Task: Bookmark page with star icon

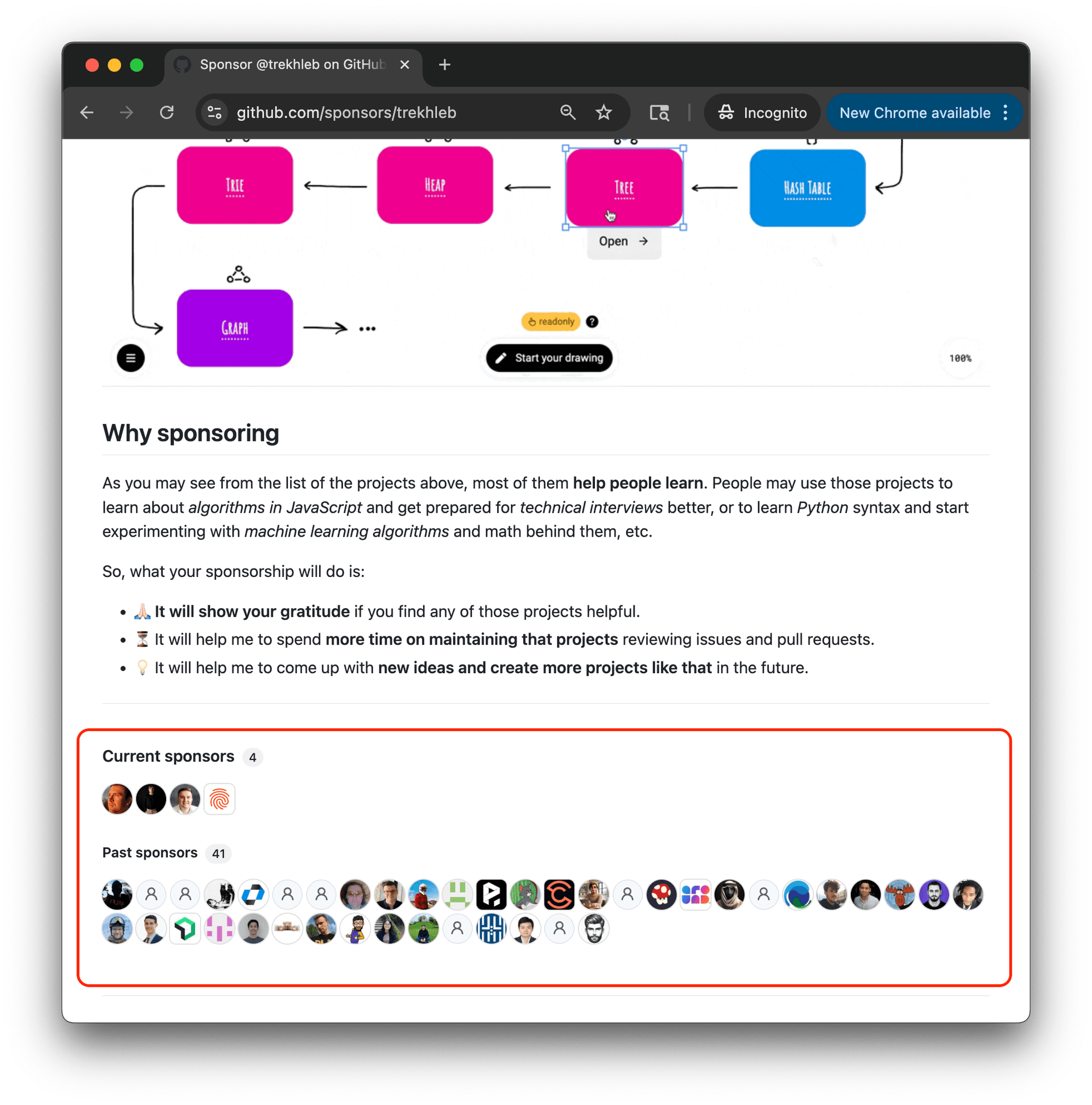Action: pyautogui.click(x=604, y=113)
